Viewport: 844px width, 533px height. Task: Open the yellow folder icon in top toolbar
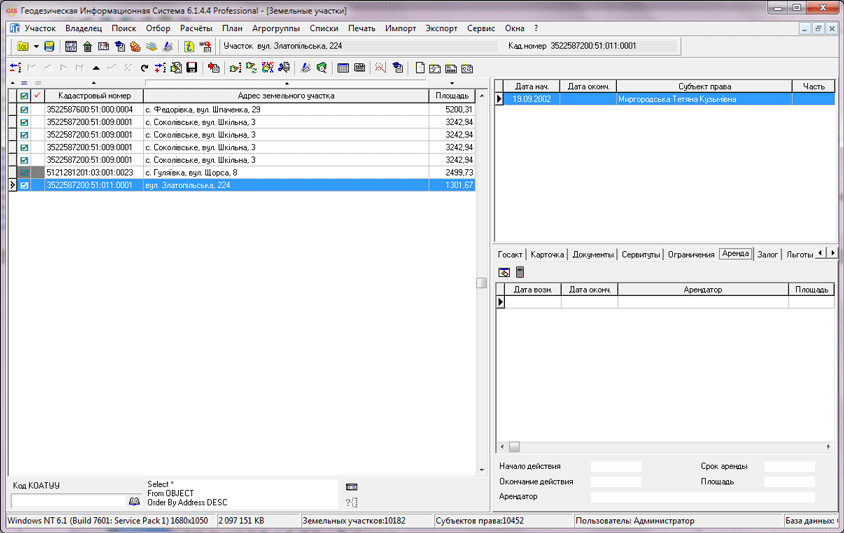(x=22, y=47)
